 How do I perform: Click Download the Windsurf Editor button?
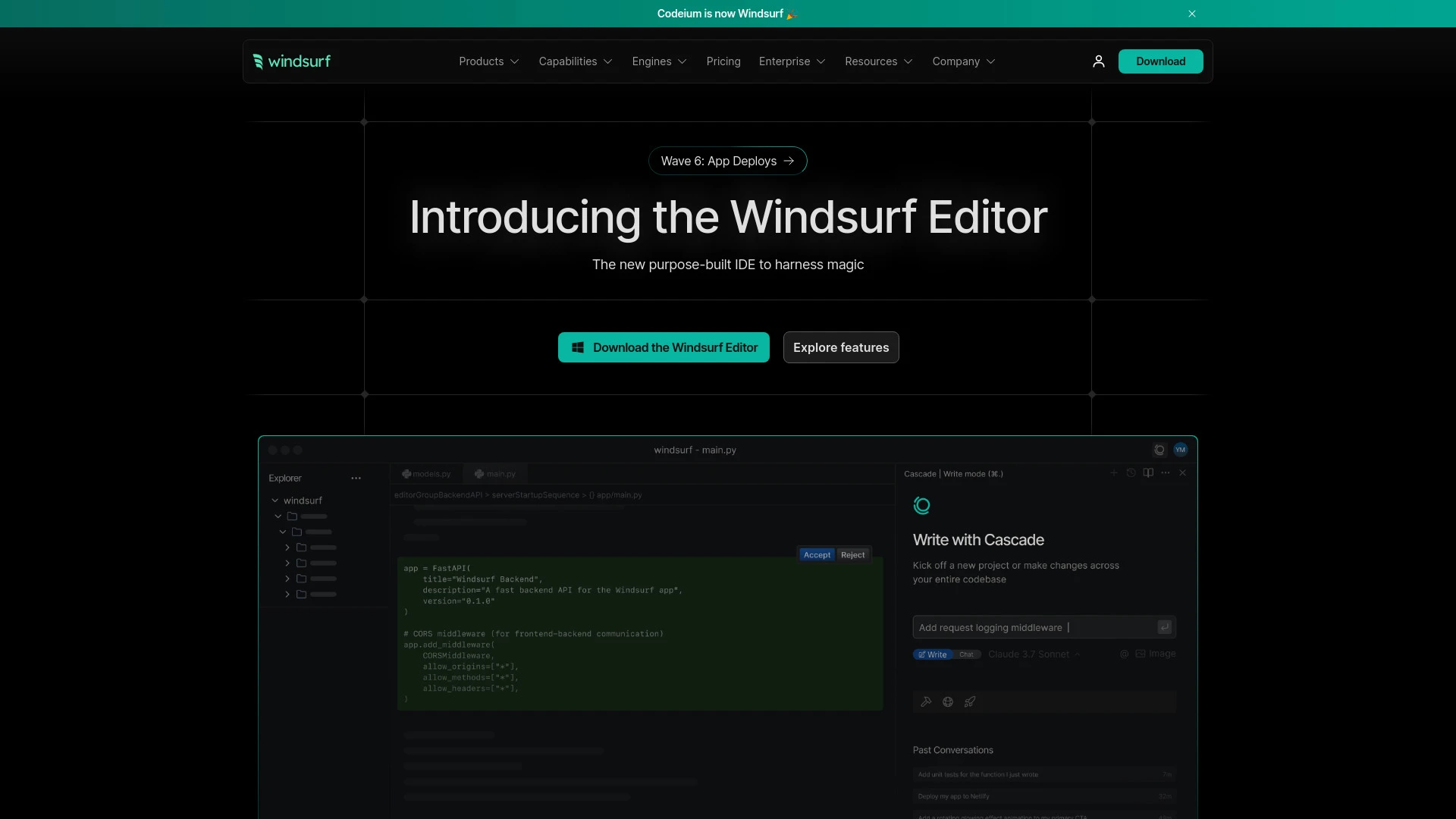pyautogui.click(x=664, y=347)
